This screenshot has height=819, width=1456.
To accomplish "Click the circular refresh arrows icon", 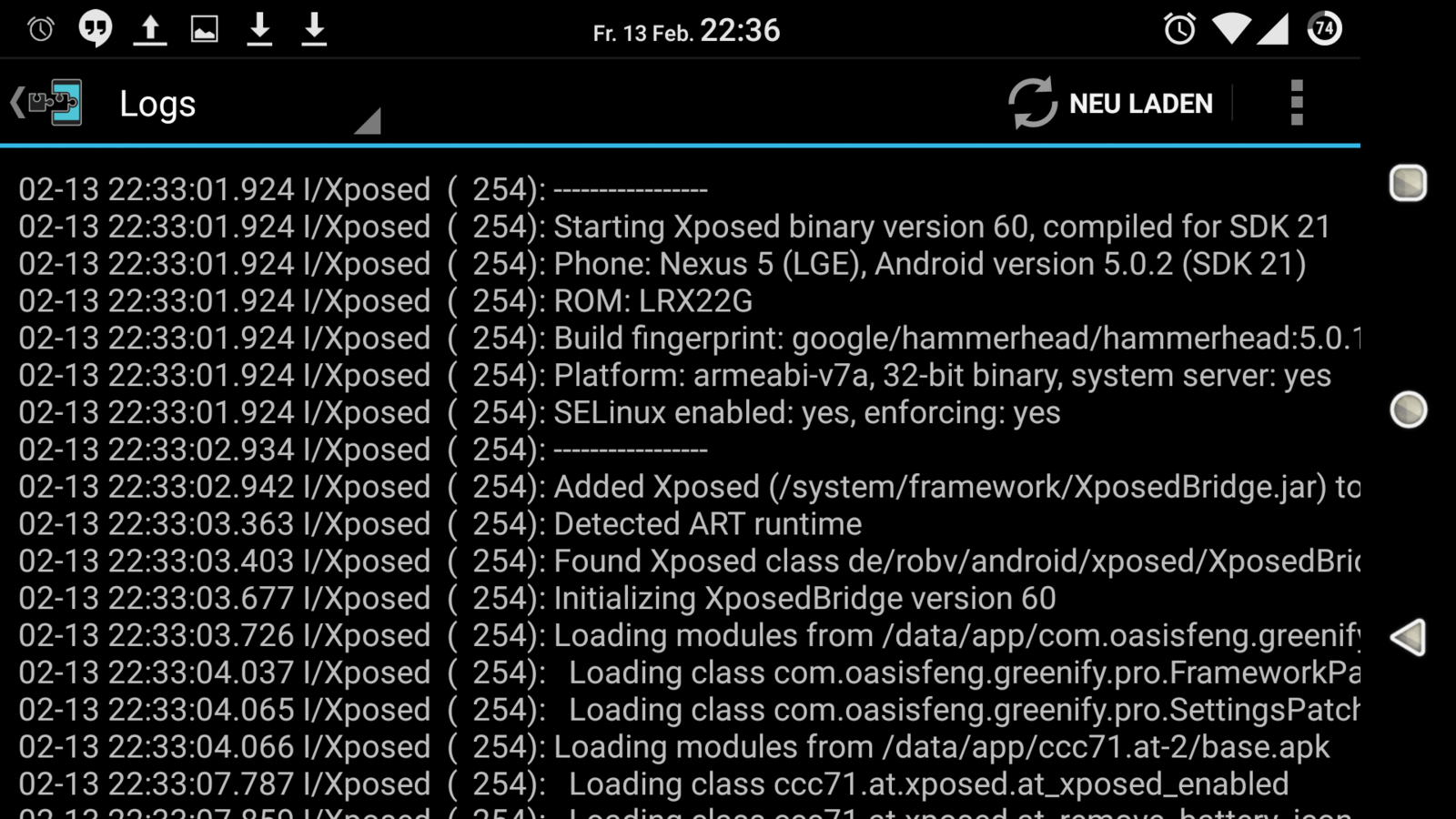I will point(1033,103).
